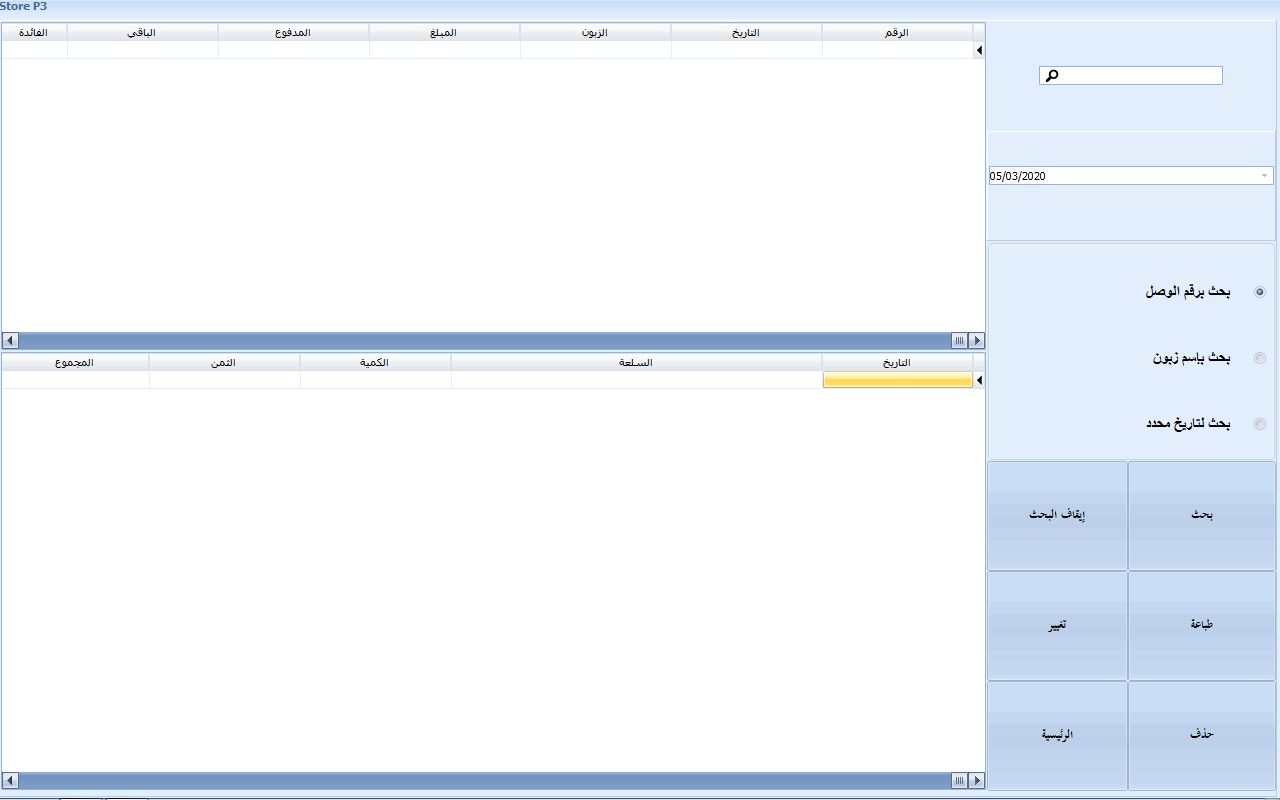The height and width of the screenshot is (800, 1280).
Task: Click the 'السلعة' column header in the bottom grid
Action: [636, 362]
